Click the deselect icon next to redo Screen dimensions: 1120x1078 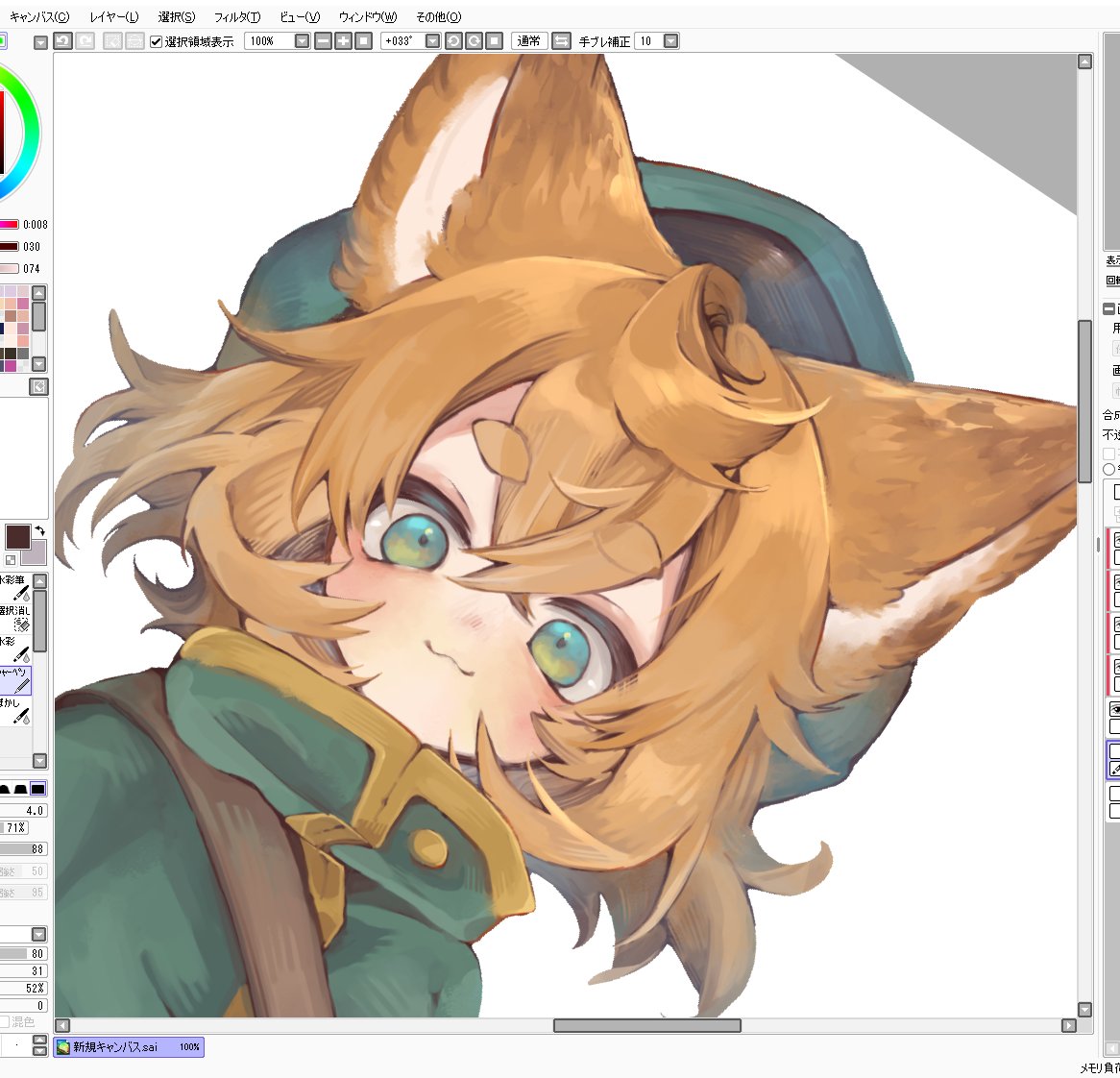[x=112, y=41]
